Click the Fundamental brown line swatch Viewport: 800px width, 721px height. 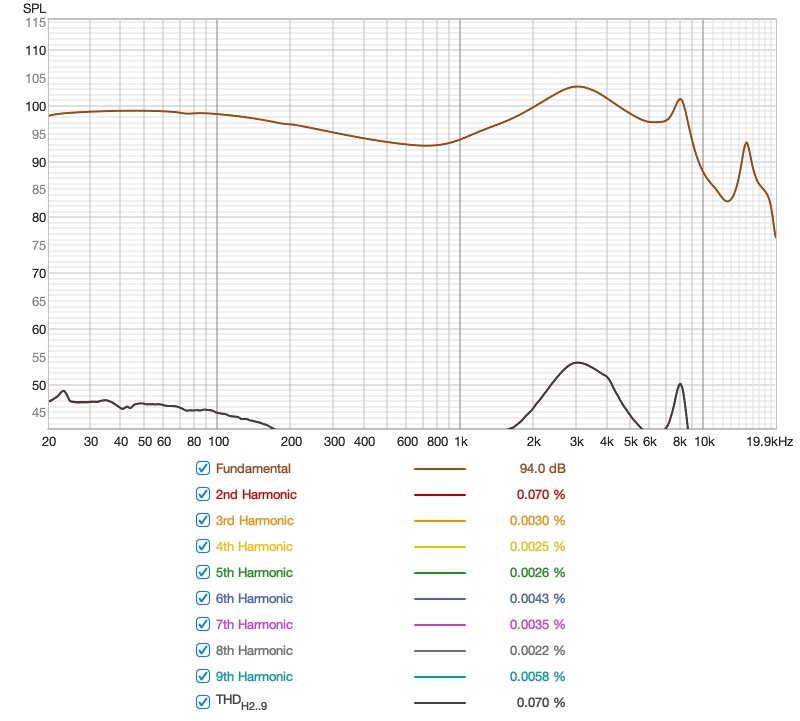(440, 469)
